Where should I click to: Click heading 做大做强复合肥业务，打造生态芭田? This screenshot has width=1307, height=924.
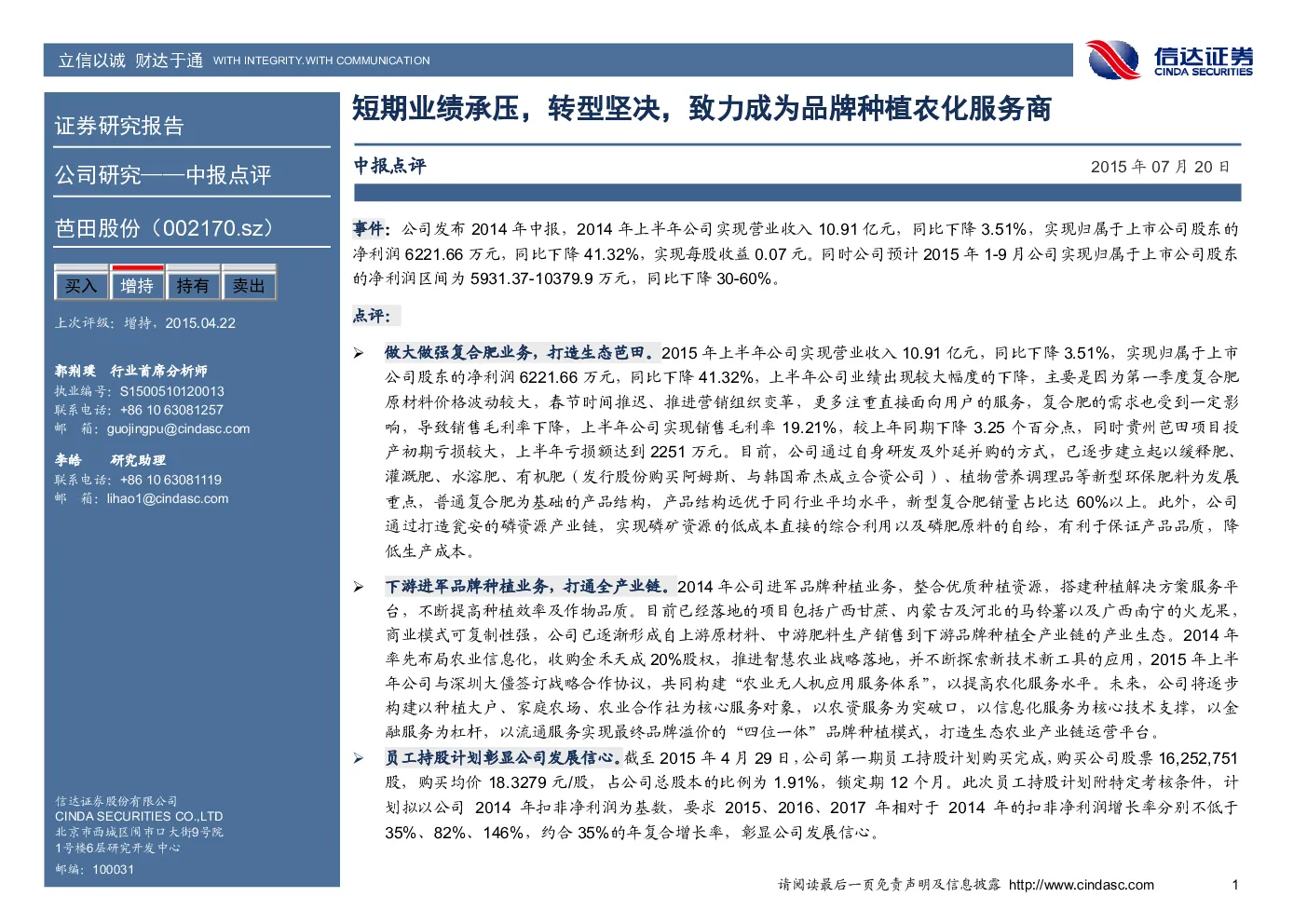[x=522, y=353]
